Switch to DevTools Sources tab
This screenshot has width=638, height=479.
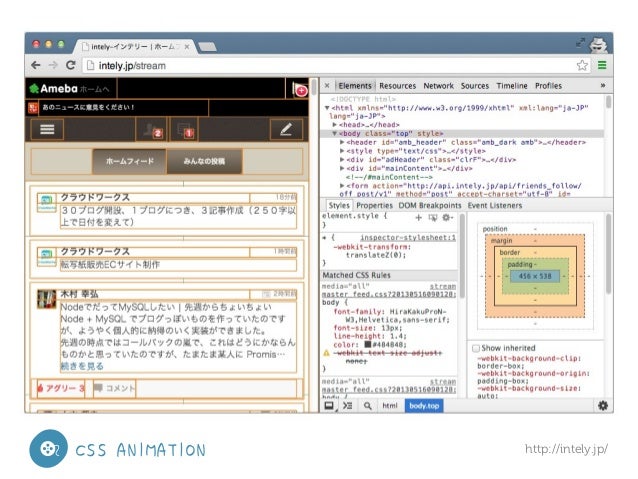pyautogui.click(x=475, y=86)
